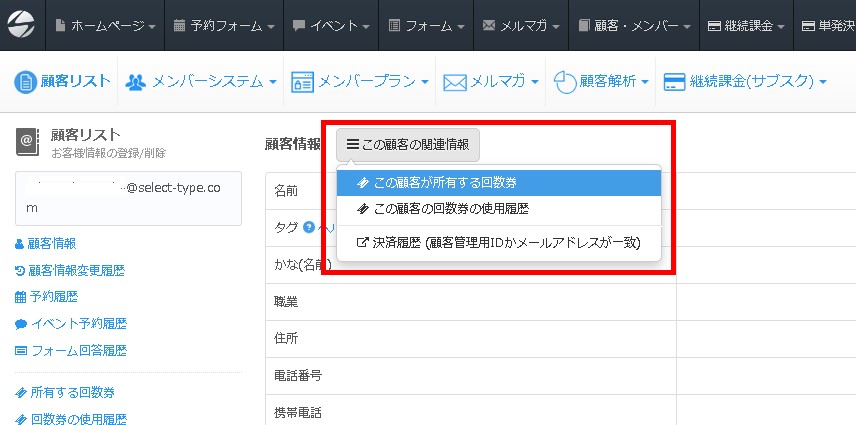Click the history icon next to 顧客情報変更履歴
The image size is (856, 425).
20,271
